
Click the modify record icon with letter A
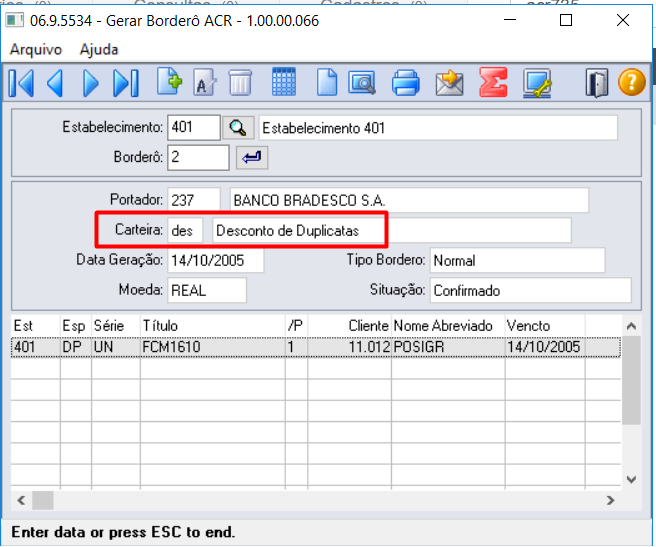204,82
